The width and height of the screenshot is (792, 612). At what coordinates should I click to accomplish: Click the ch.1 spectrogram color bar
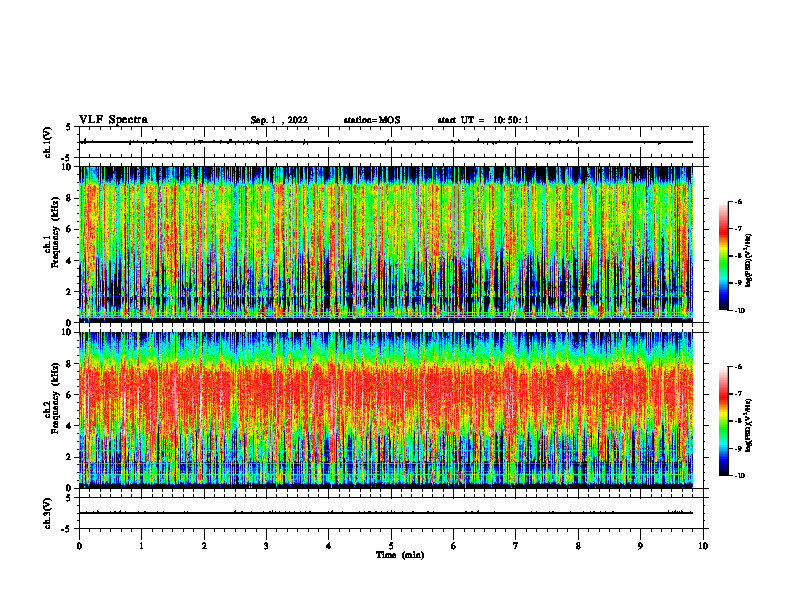click(x=723, y=256)
